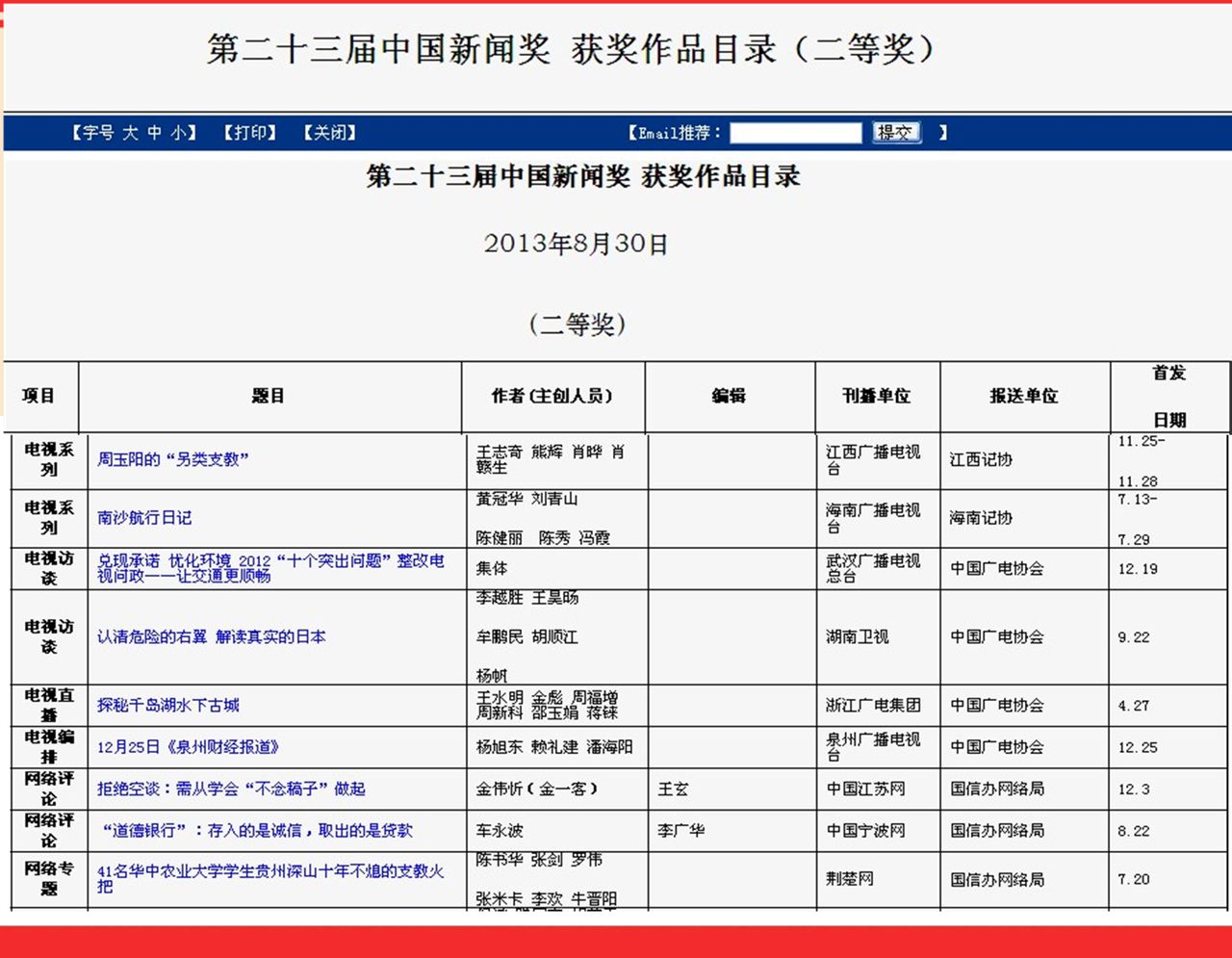Select column header 首发日期

click(1169, 396)
